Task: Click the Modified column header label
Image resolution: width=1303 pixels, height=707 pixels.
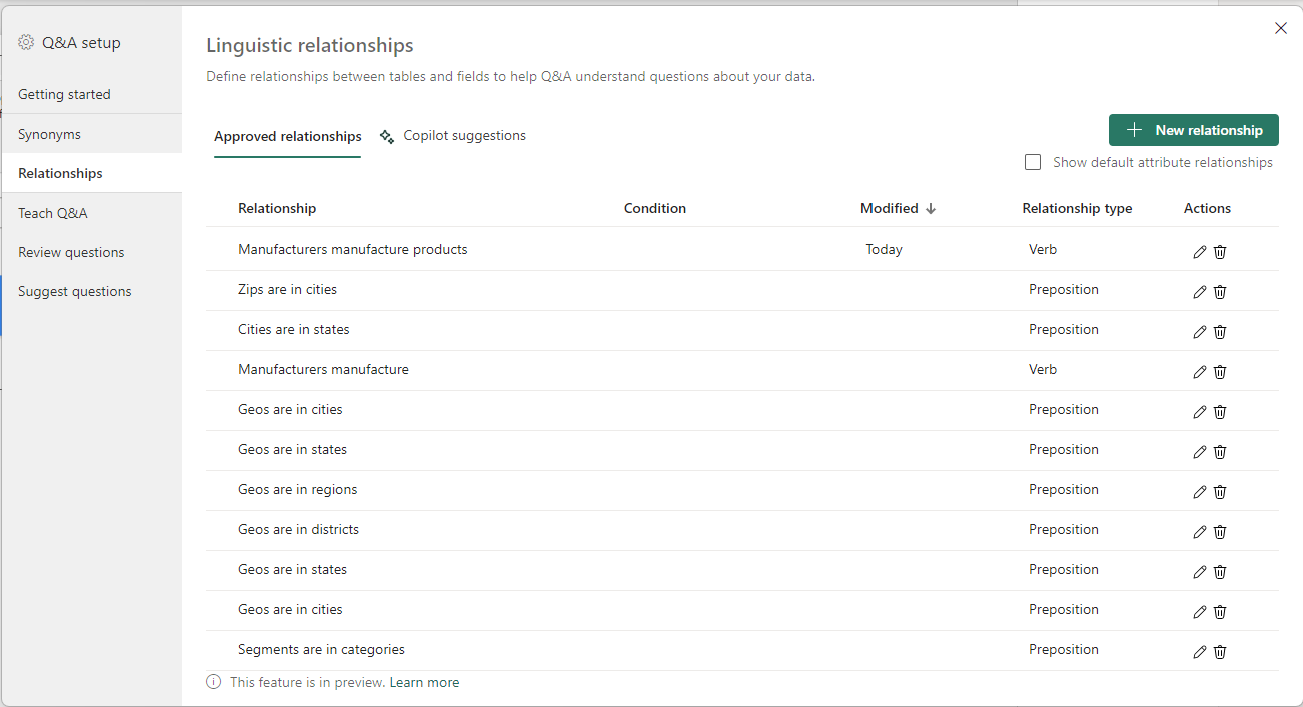Action: click(x=889, y=208)
